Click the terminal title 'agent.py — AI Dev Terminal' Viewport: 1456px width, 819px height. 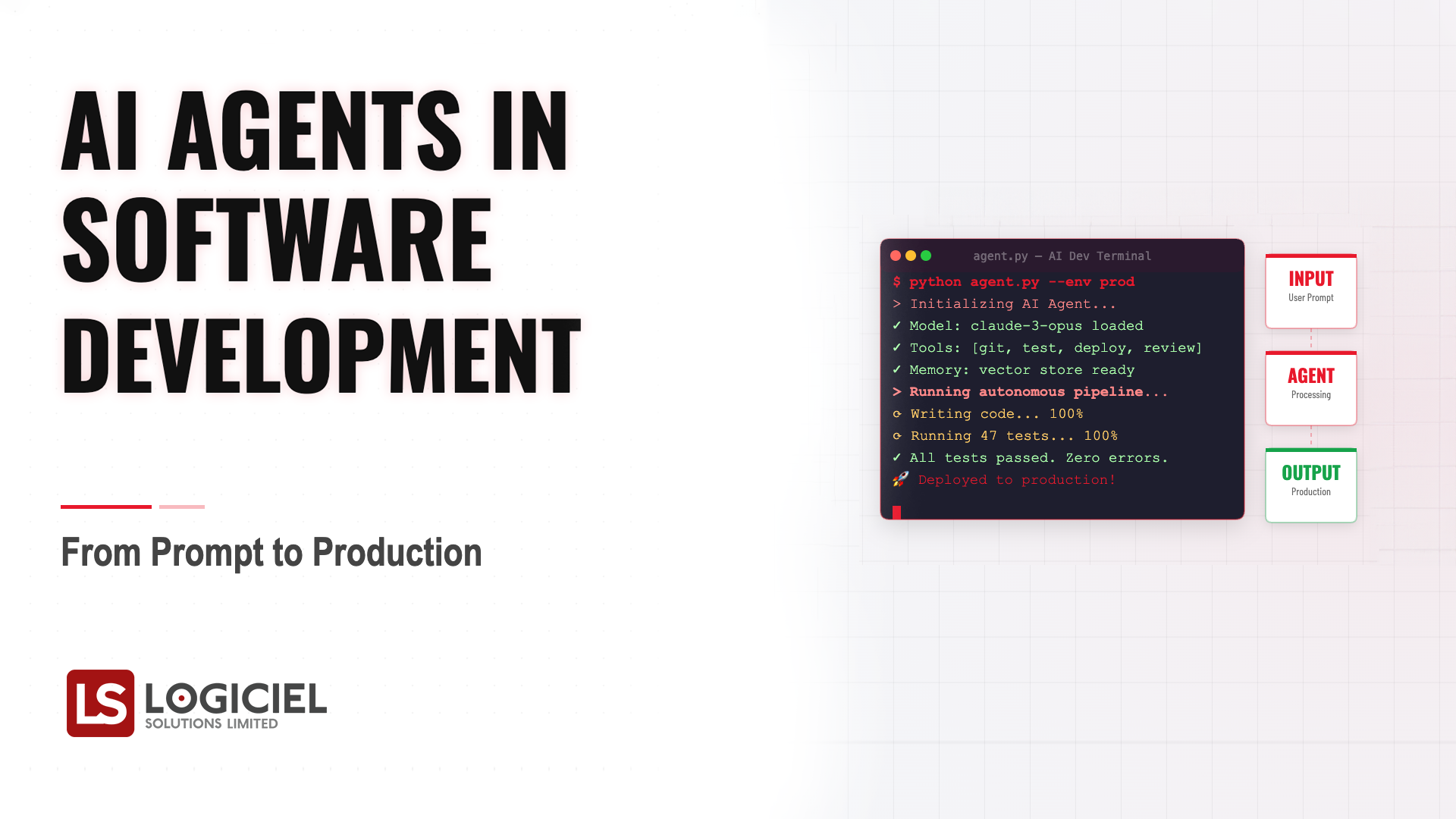[x=1062, y=256]
